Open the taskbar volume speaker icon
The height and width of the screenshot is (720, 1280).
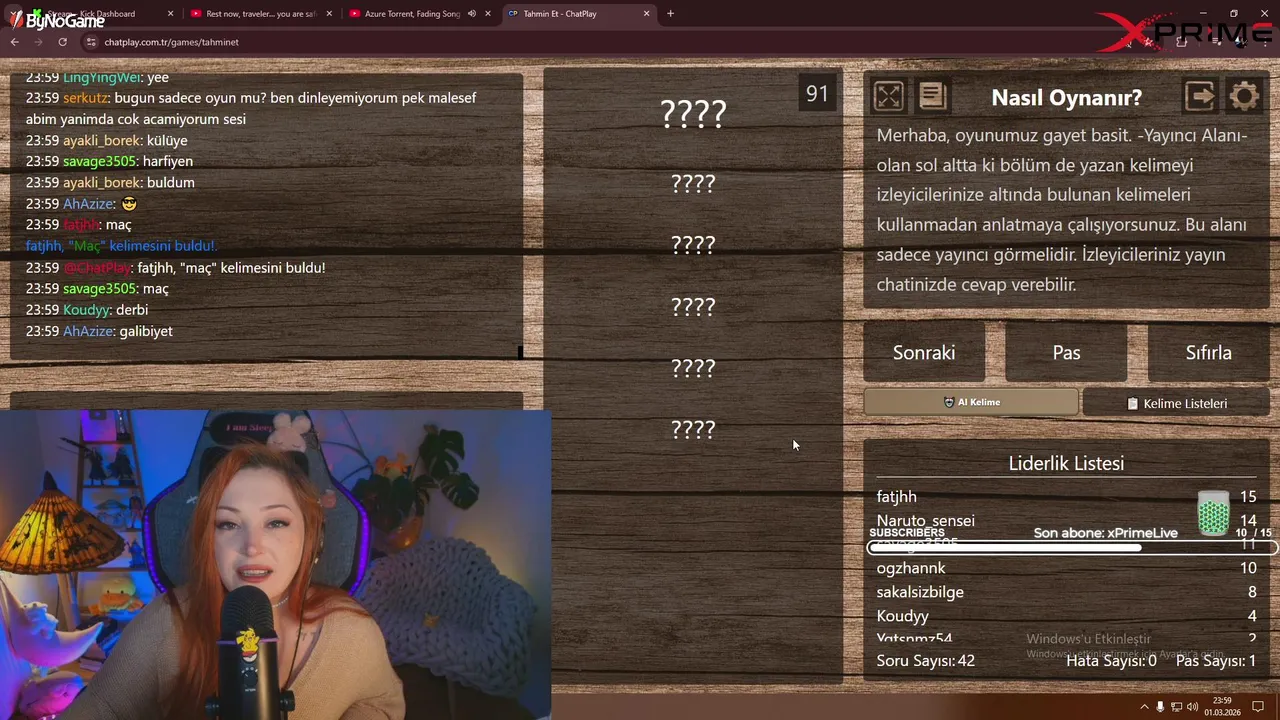coord(1192,707)
